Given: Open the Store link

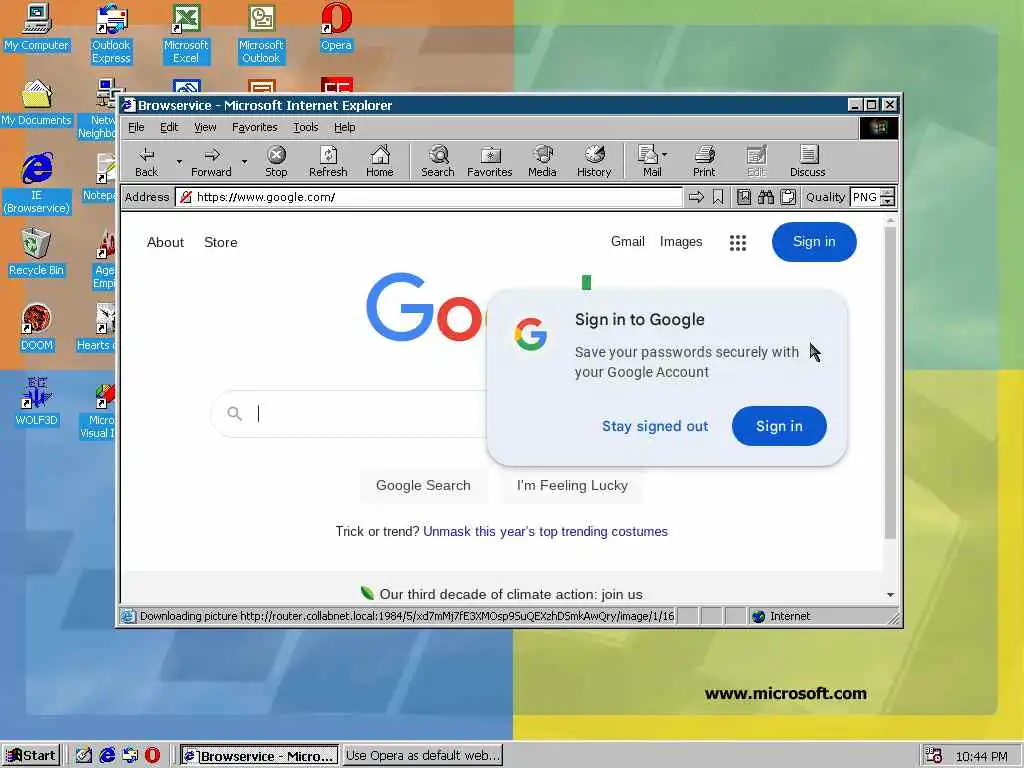Looking at the screenshot, I should (221, 242).
